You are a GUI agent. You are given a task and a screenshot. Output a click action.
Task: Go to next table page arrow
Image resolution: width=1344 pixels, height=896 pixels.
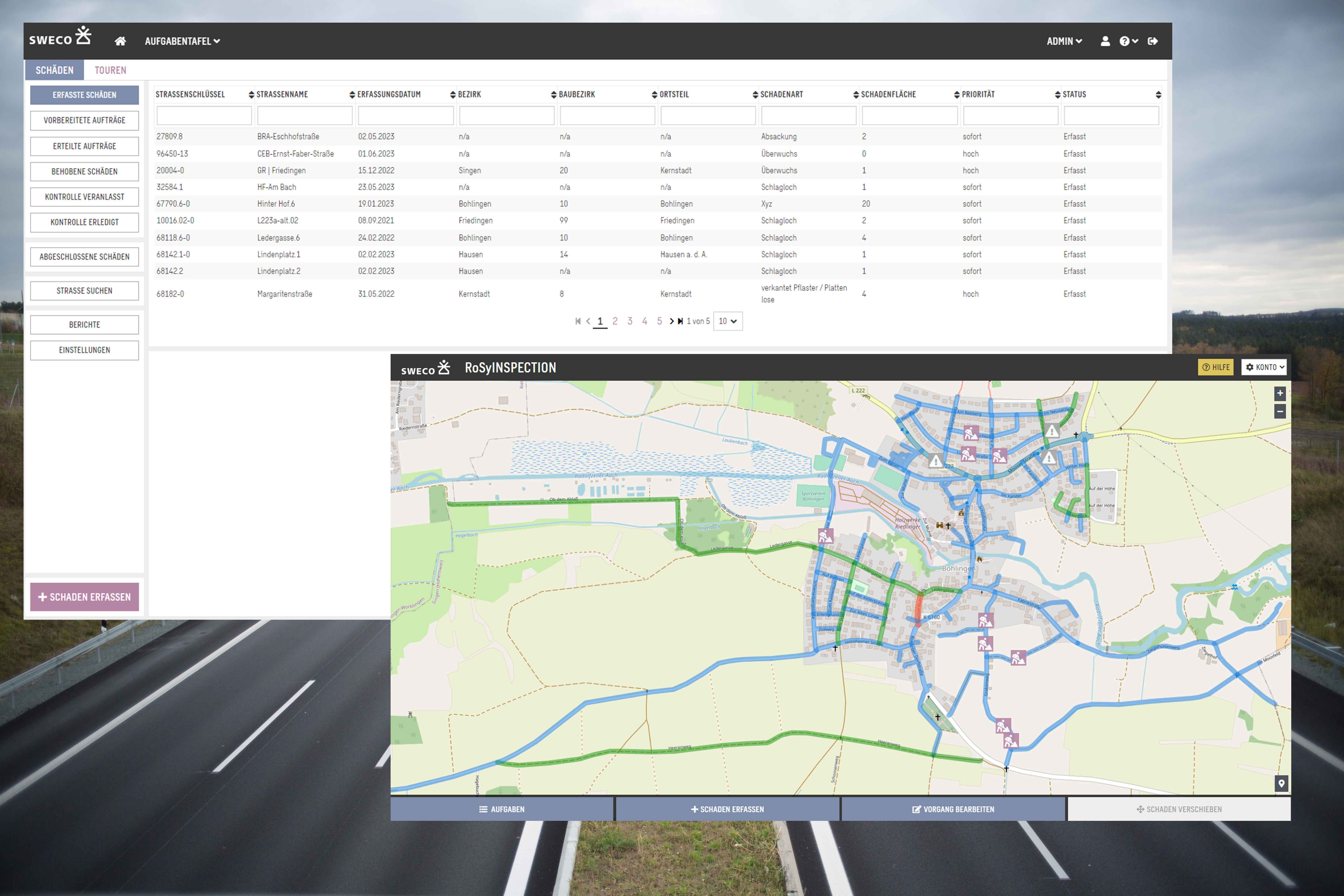coord(672,321)
